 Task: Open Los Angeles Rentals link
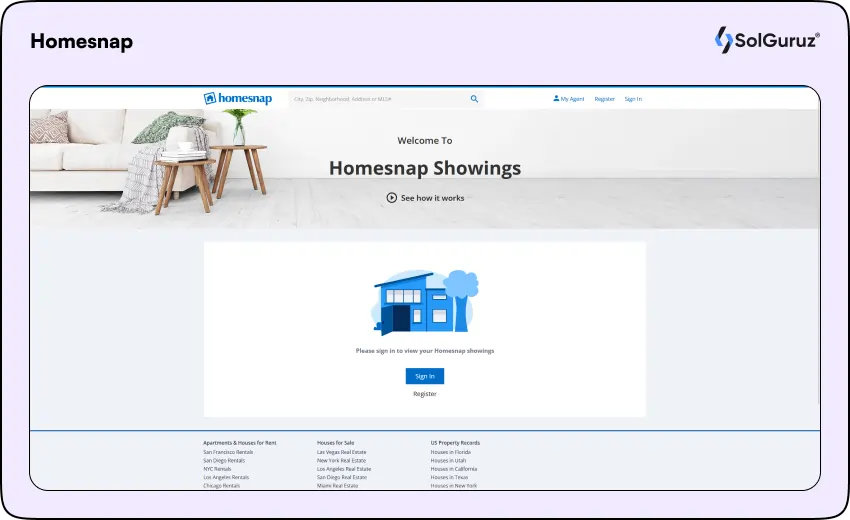click(x=226, y=477)
